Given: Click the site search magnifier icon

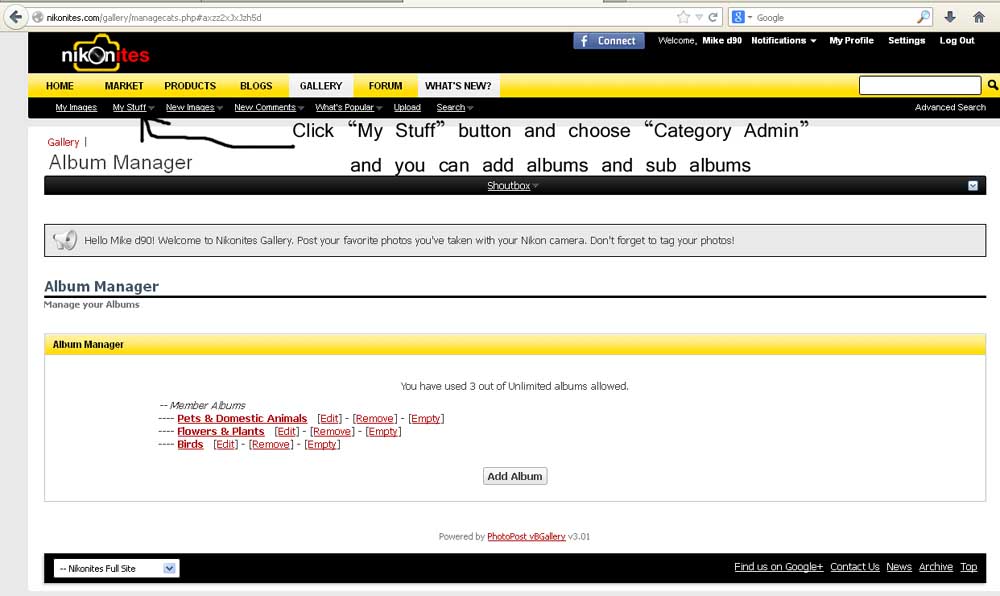Looking at the screenshot, I should click(x=992, y=86).
